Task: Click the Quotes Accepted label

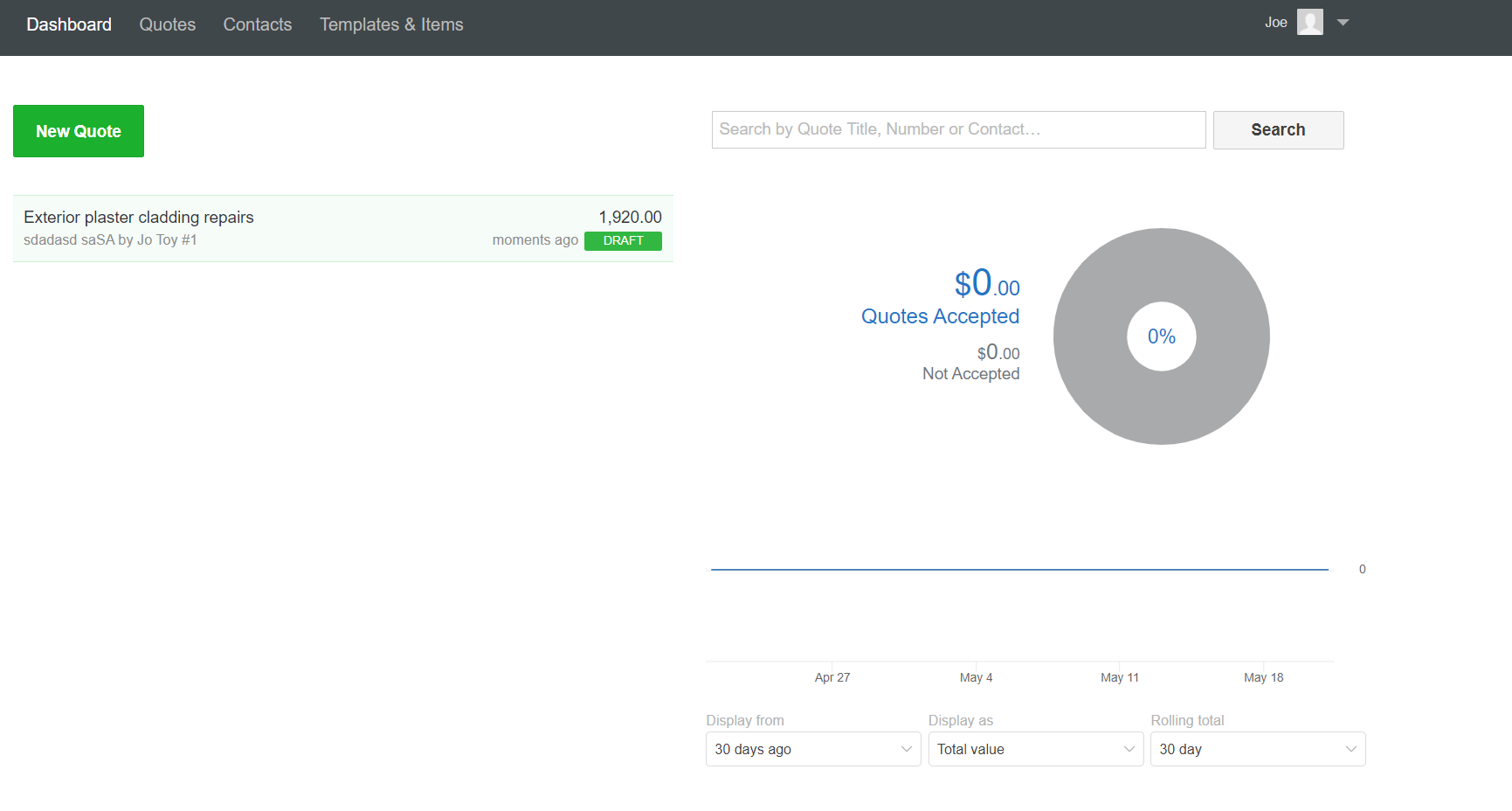Action: [x=940, y=316]
